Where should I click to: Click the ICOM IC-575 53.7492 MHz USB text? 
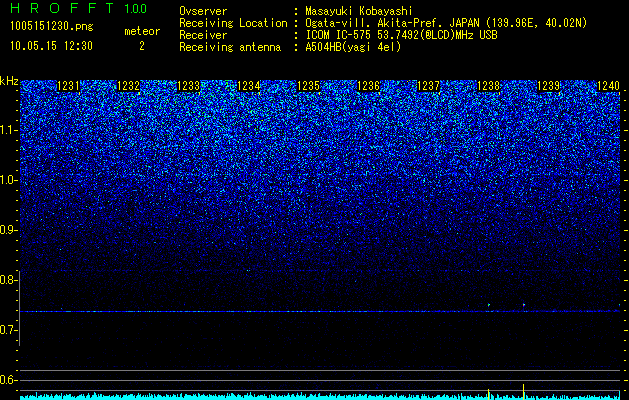coord(401,35)
